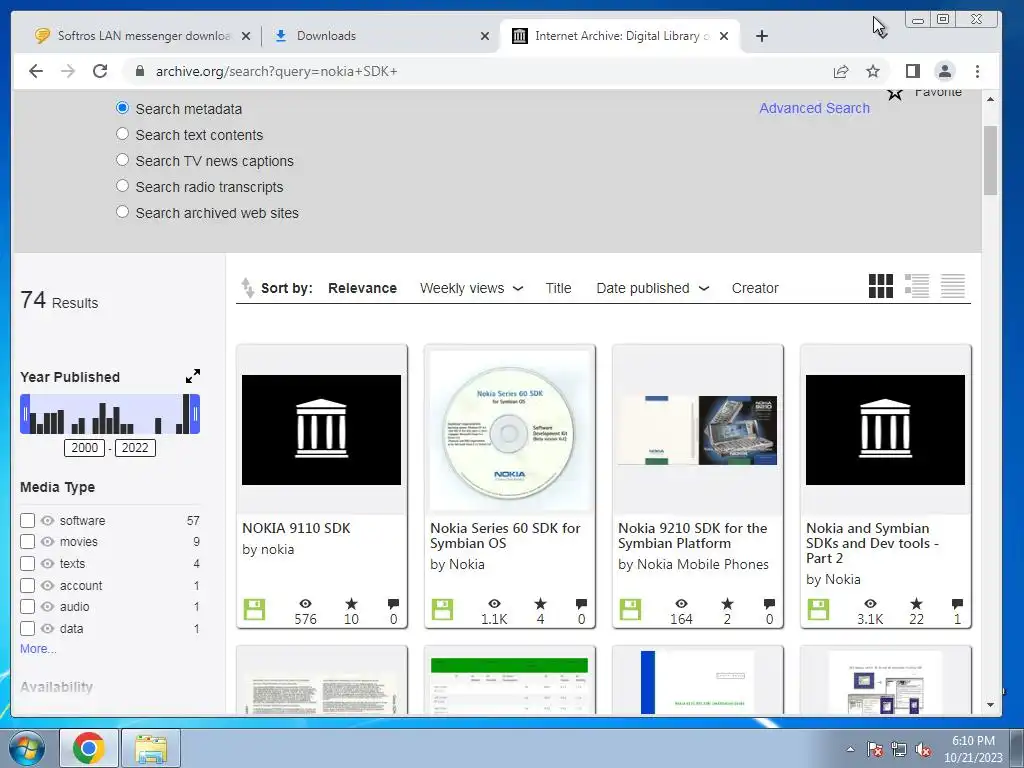Screen dimensions: 1024x768
Task: Select Search radio transcripts option
Action: [122, 186]
